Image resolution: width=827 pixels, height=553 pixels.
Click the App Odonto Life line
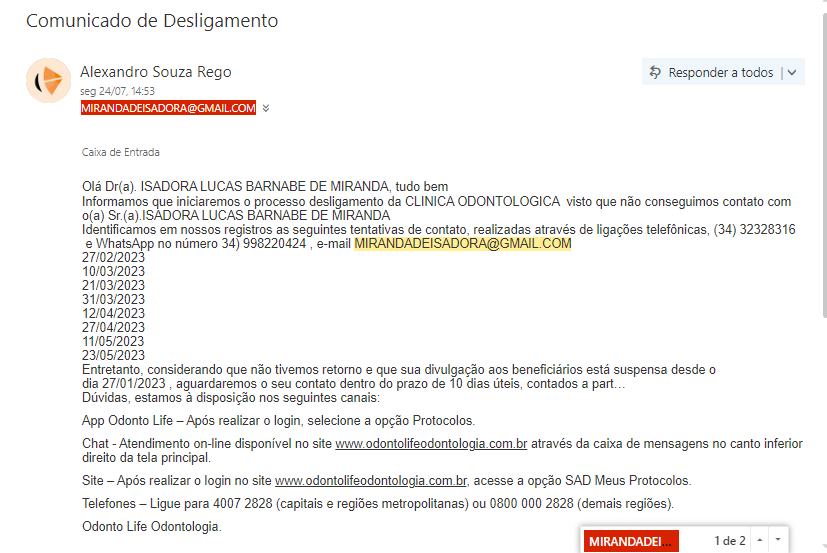[278, 421]
